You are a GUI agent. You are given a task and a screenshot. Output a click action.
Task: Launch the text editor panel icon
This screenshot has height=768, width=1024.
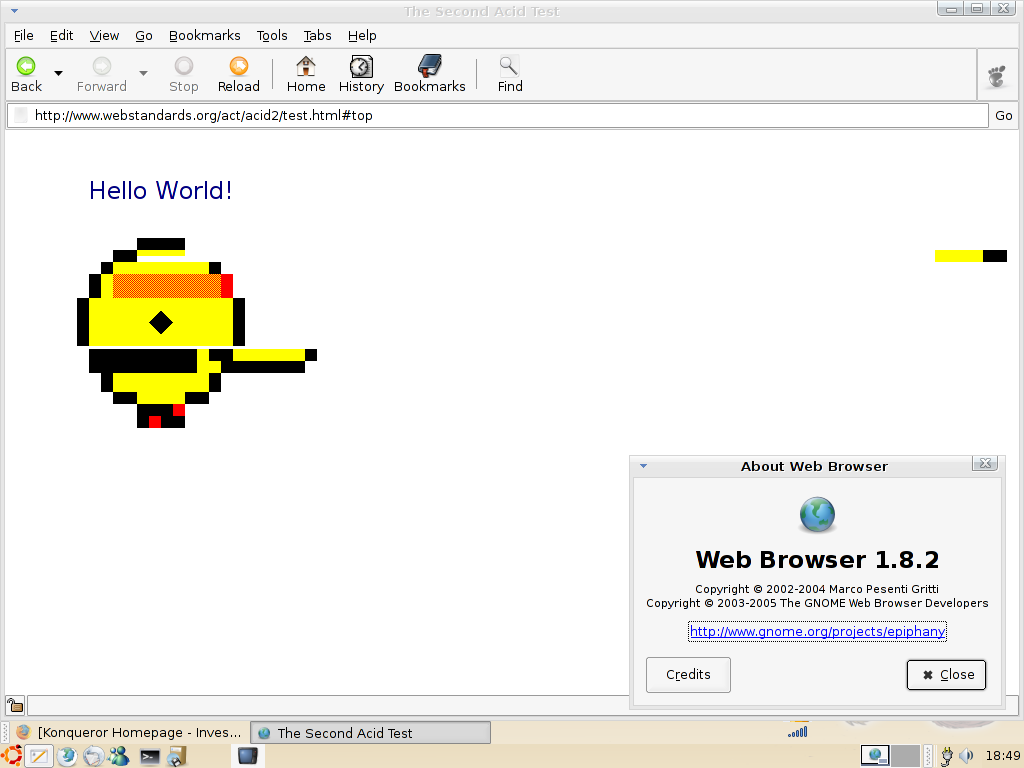(x=39, y=756)
